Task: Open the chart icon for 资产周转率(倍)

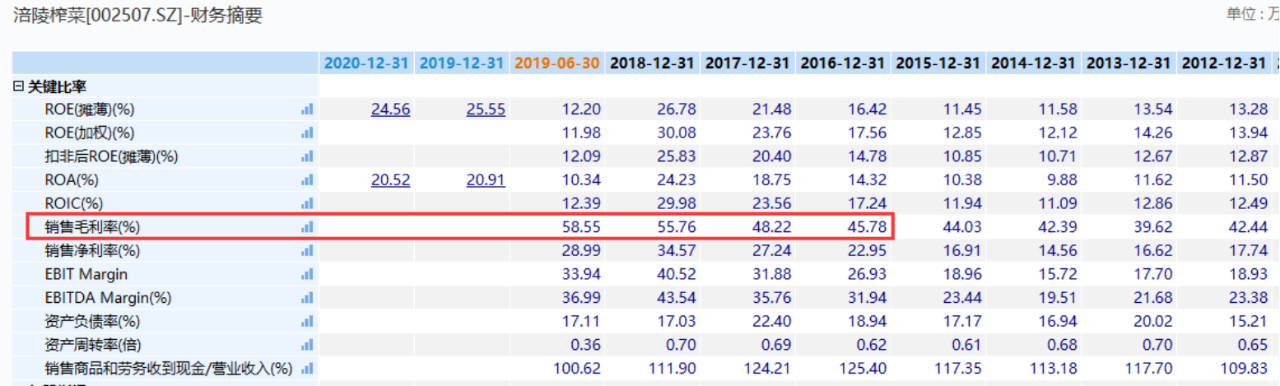Action: (307, 344)
